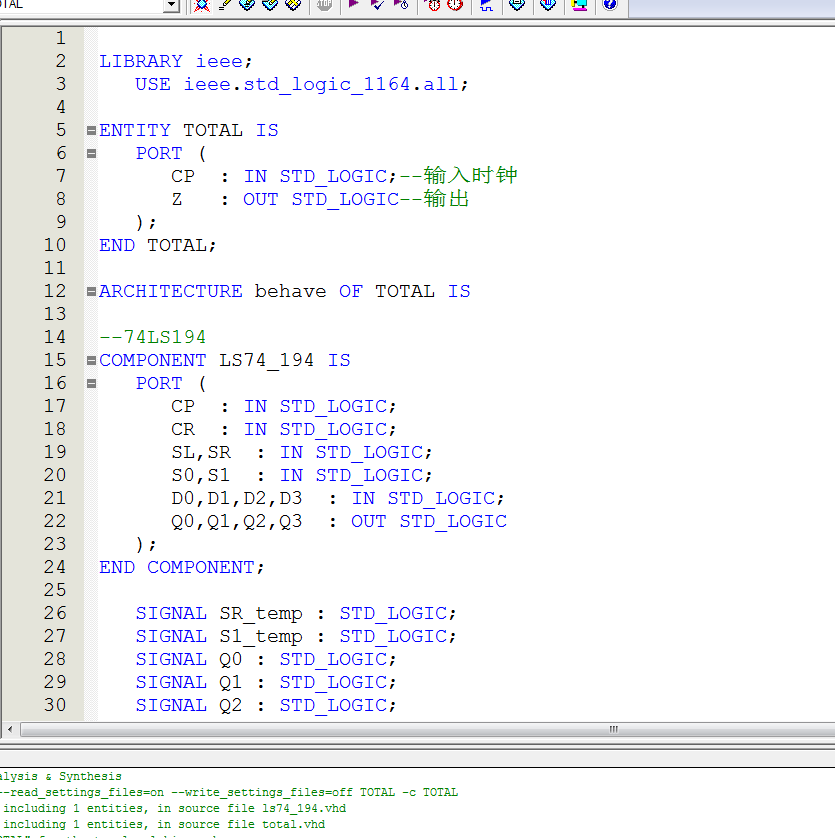Click 'D0,D1,D2,D3' on line 21
This screenshot has width=835, height=838.
pyautogui.click(x=237, y=498)
